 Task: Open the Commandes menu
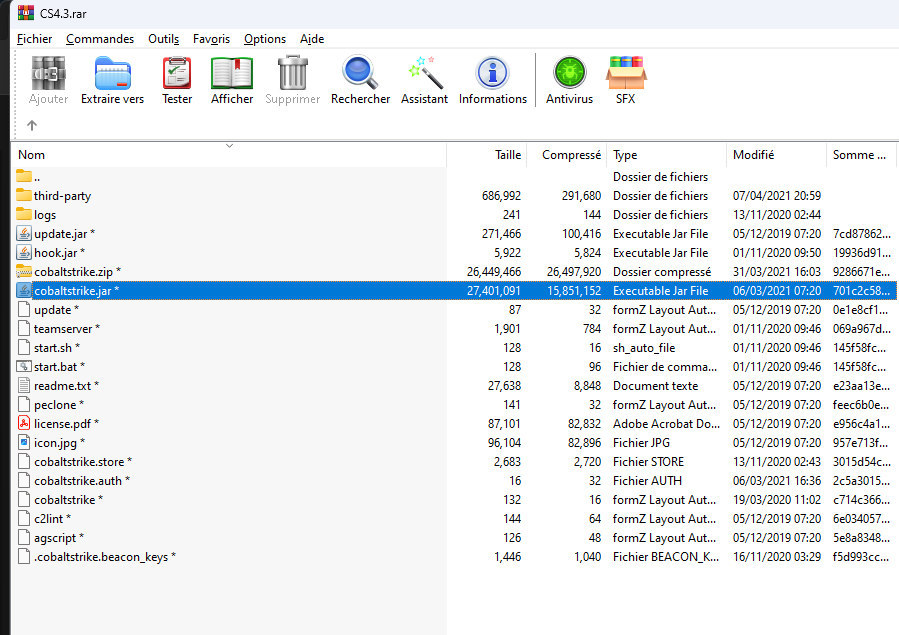pos(100,39)
